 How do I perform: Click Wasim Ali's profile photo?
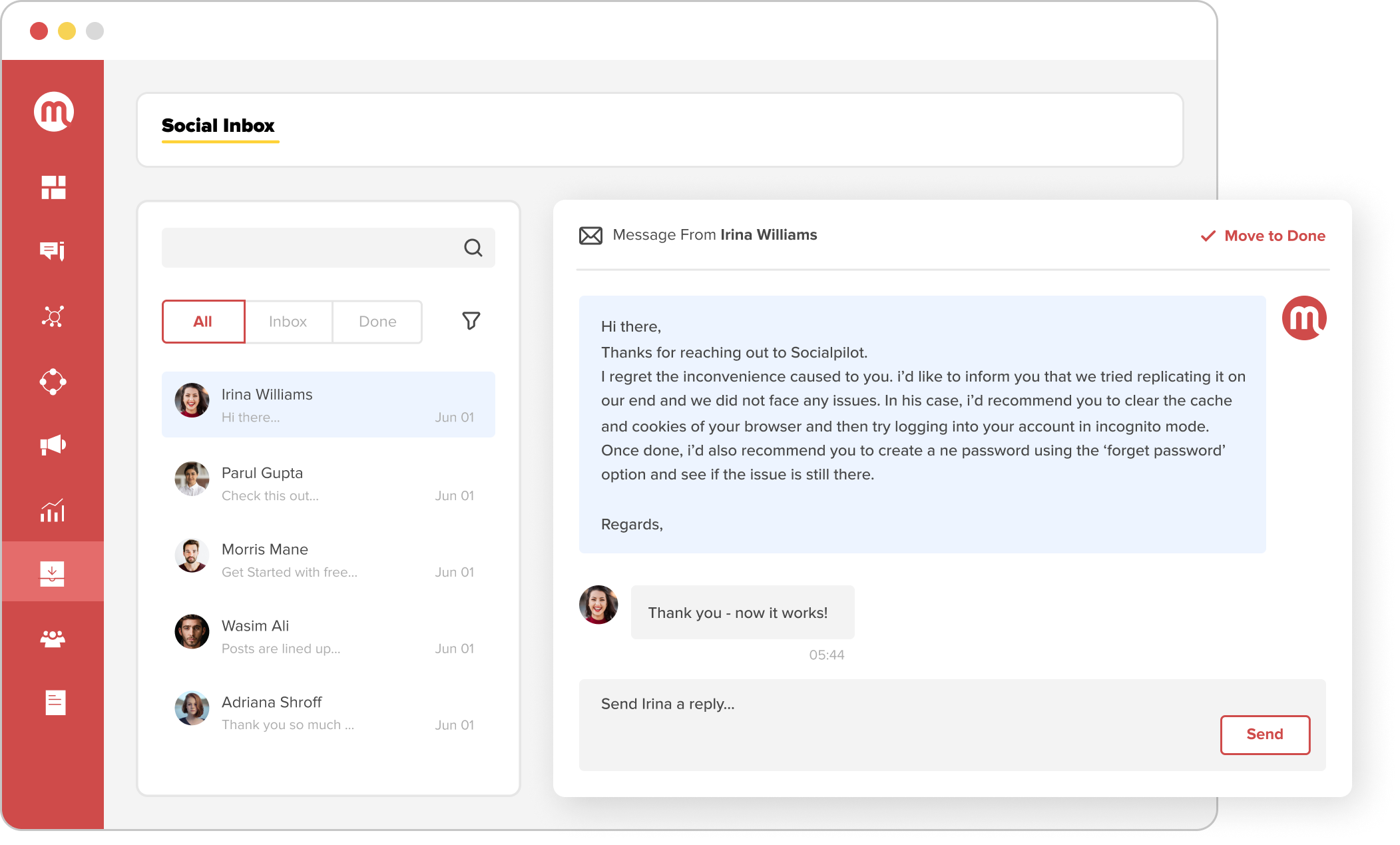coord(192,631)
